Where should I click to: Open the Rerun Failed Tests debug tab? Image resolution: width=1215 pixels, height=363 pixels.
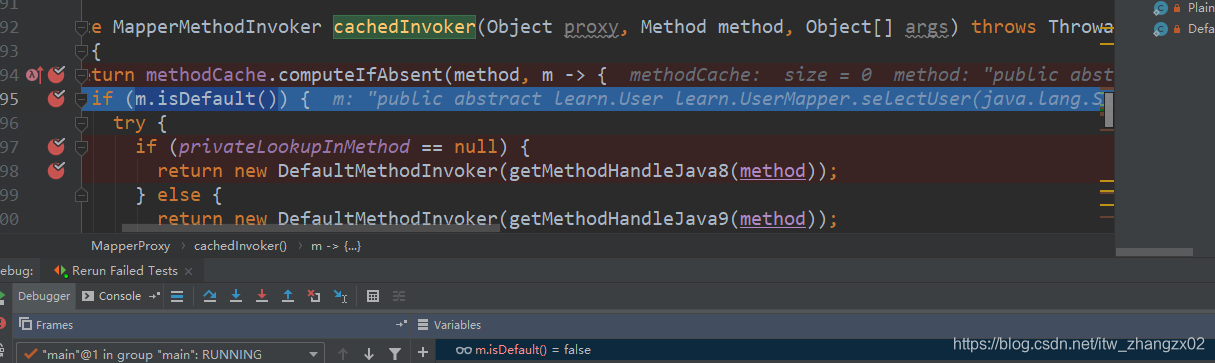pyautogui.click(x=123, y=271)
